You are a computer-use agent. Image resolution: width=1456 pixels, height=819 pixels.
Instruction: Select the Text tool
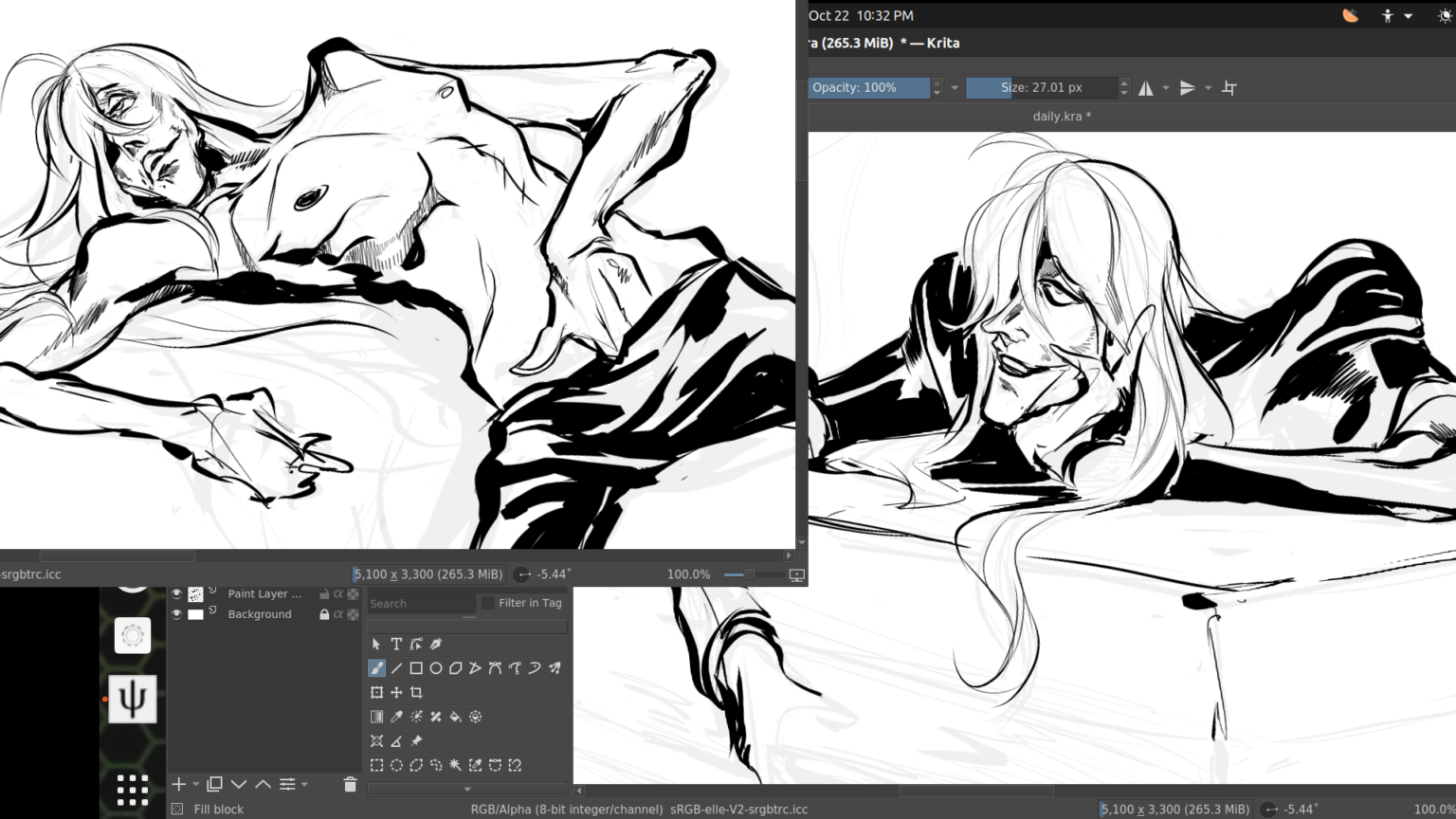pos(396,644)
